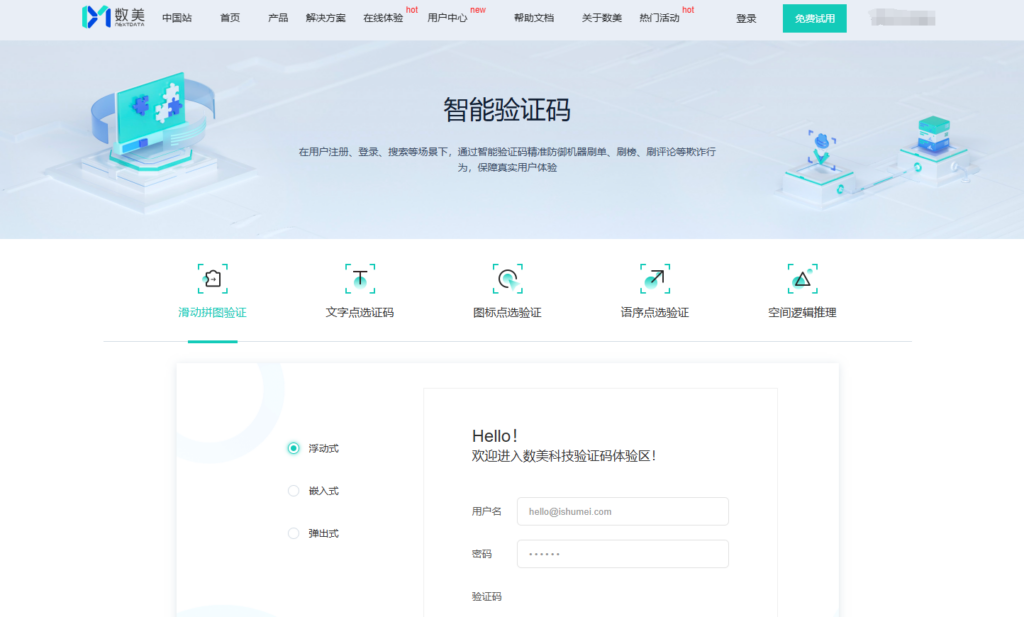The width and height of the screenshot is (1024, 617).
Task: Click the 用户名 input field
Action: click(x=622, y=511)
